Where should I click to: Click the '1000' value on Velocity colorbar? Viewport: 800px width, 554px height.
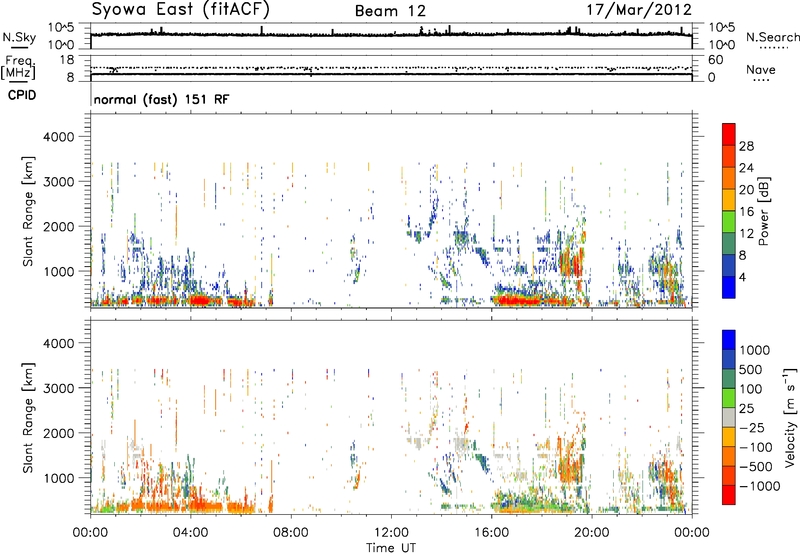(755, 350)
